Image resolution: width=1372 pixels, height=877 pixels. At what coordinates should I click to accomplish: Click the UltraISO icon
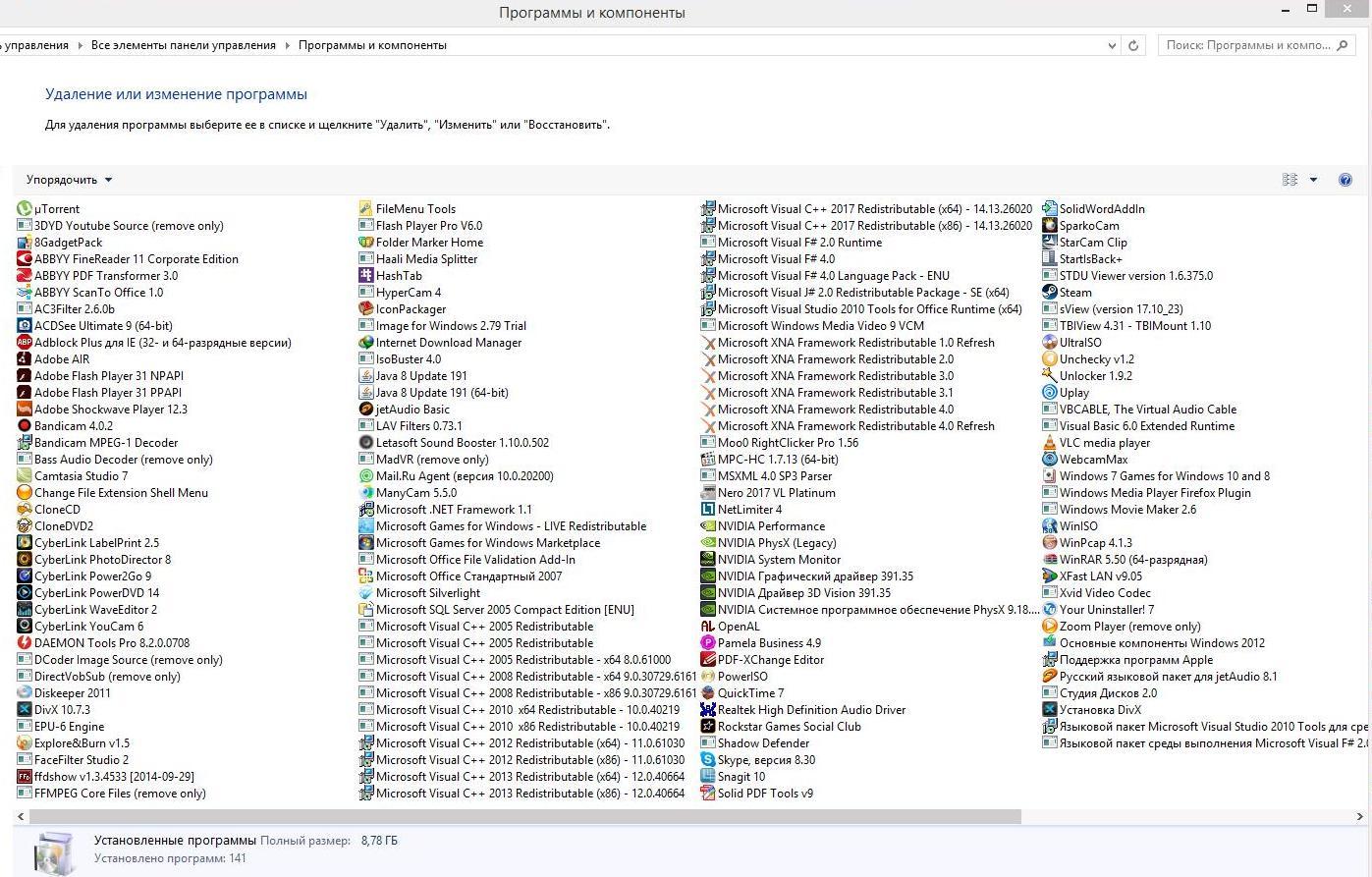[1050, 342]
